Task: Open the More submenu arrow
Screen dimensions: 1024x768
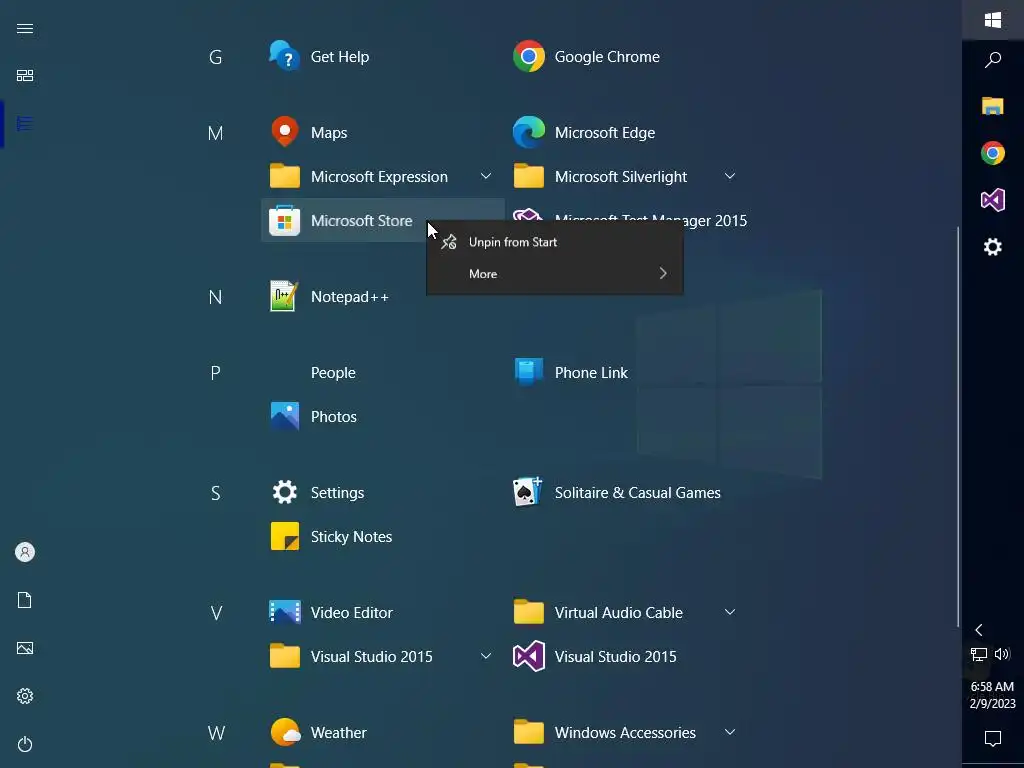Action: (x=663, y=274)
